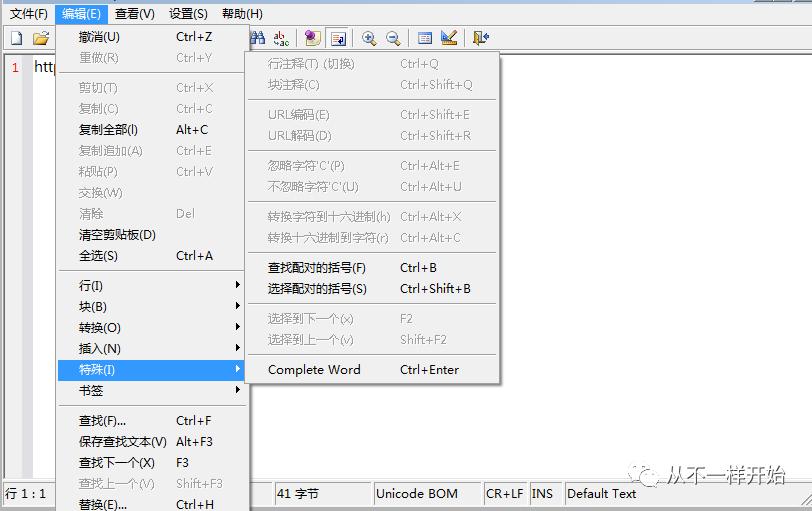Toggle the Word Wrap toolbar icon
The image size is (812, 511).
[339, 38]
